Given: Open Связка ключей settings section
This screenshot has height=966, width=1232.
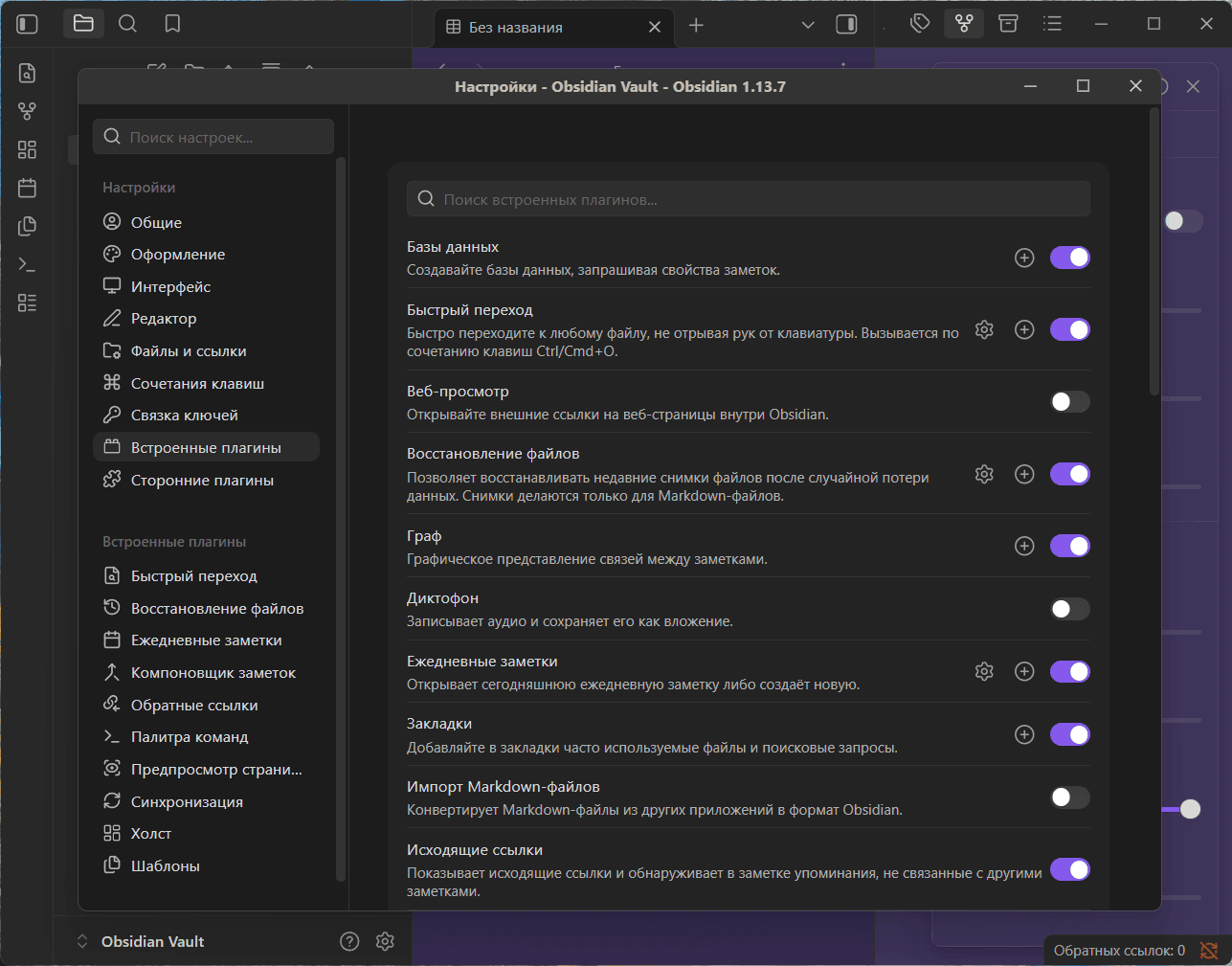Looking at the screenshot, I should [x=206, y=416].
